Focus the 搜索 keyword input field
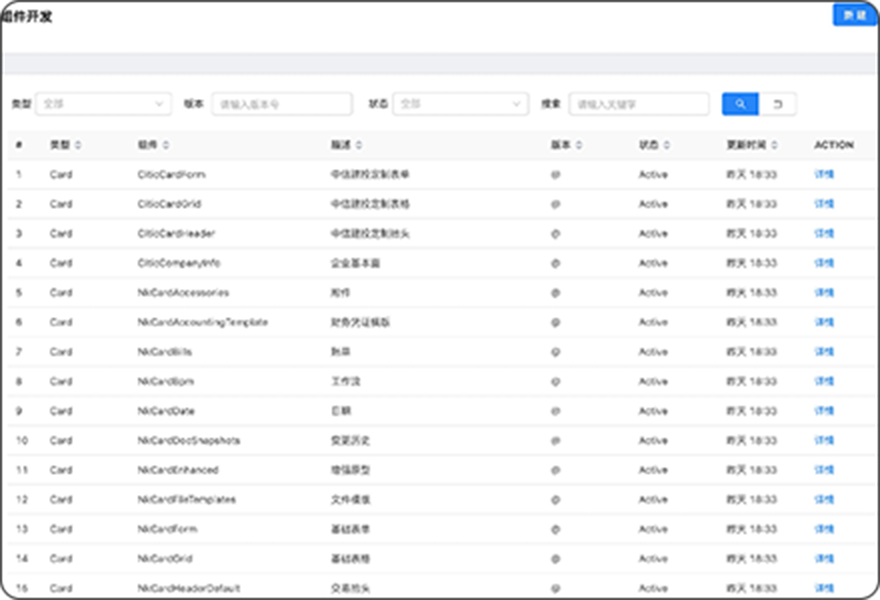The image size is (880, 600). click(639, 104)
